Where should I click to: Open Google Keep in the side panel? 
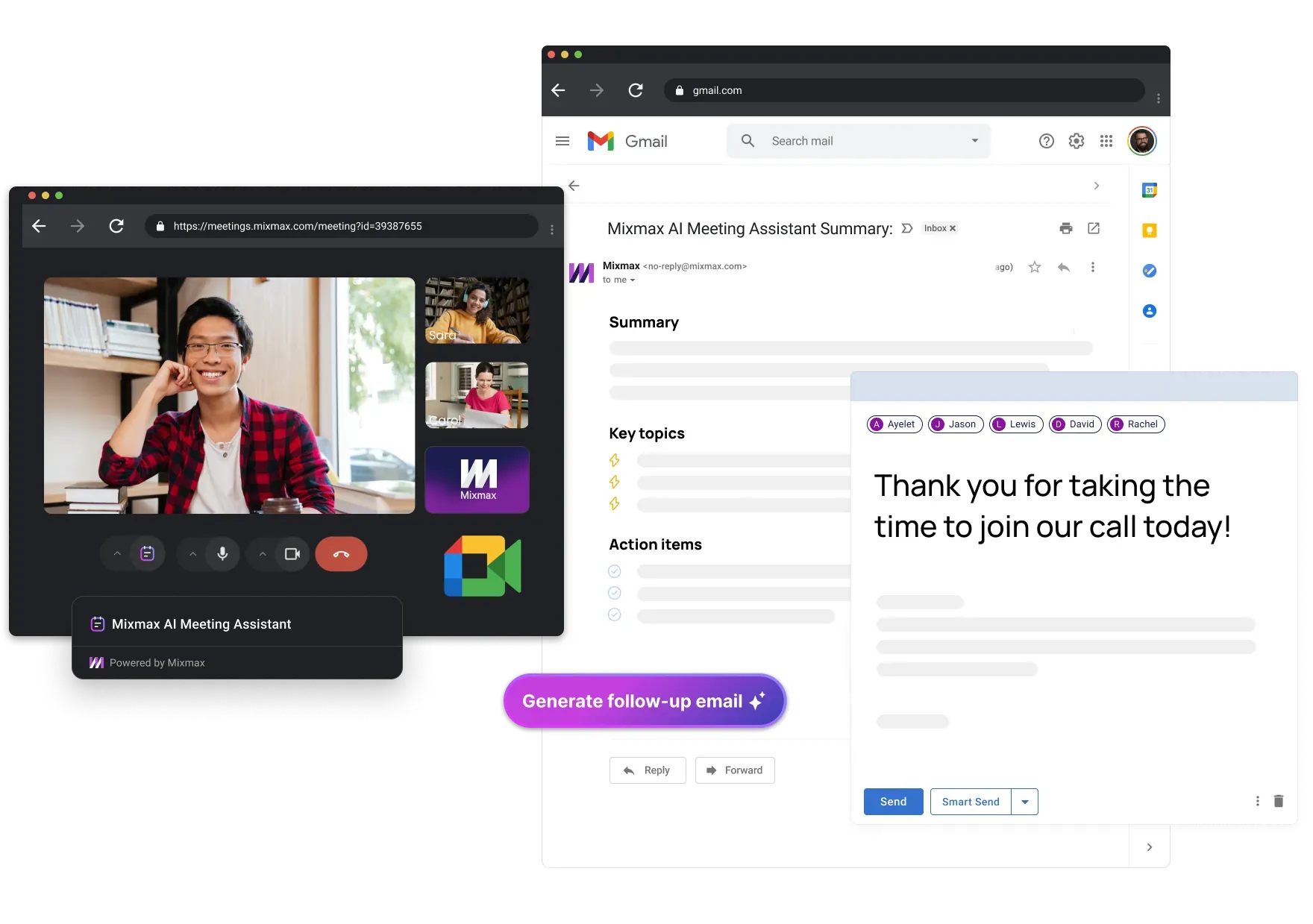(x=1150, y=230)
